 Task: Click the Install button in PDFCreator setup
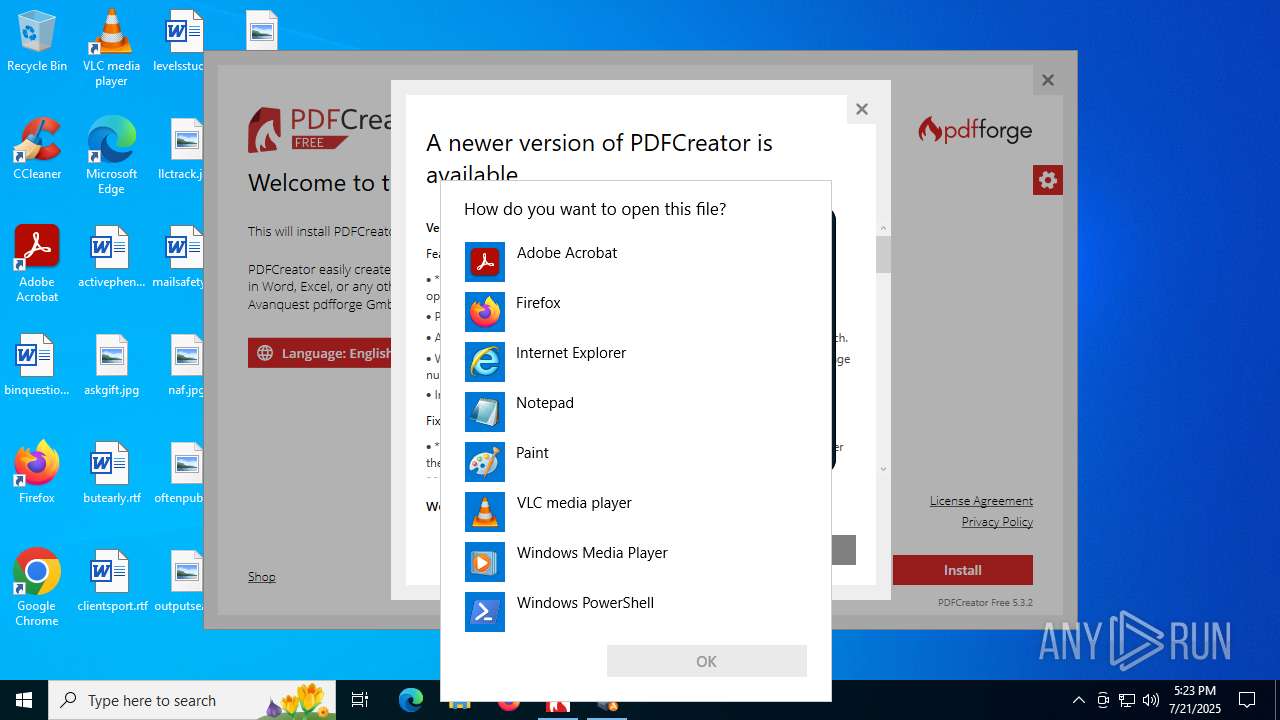pyautogui.click(x=963, y=570)
